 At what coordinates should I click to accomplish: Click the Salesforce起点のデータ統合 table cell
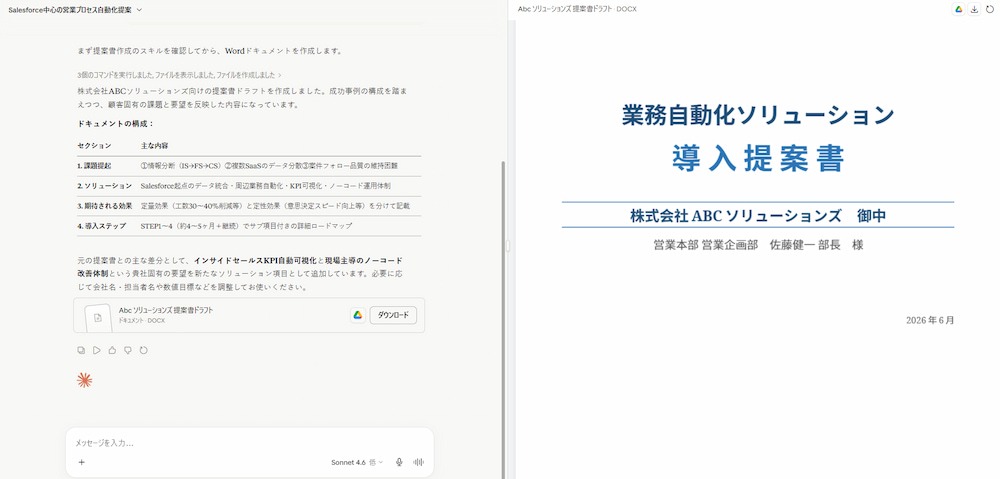click(x=265, y=186)
